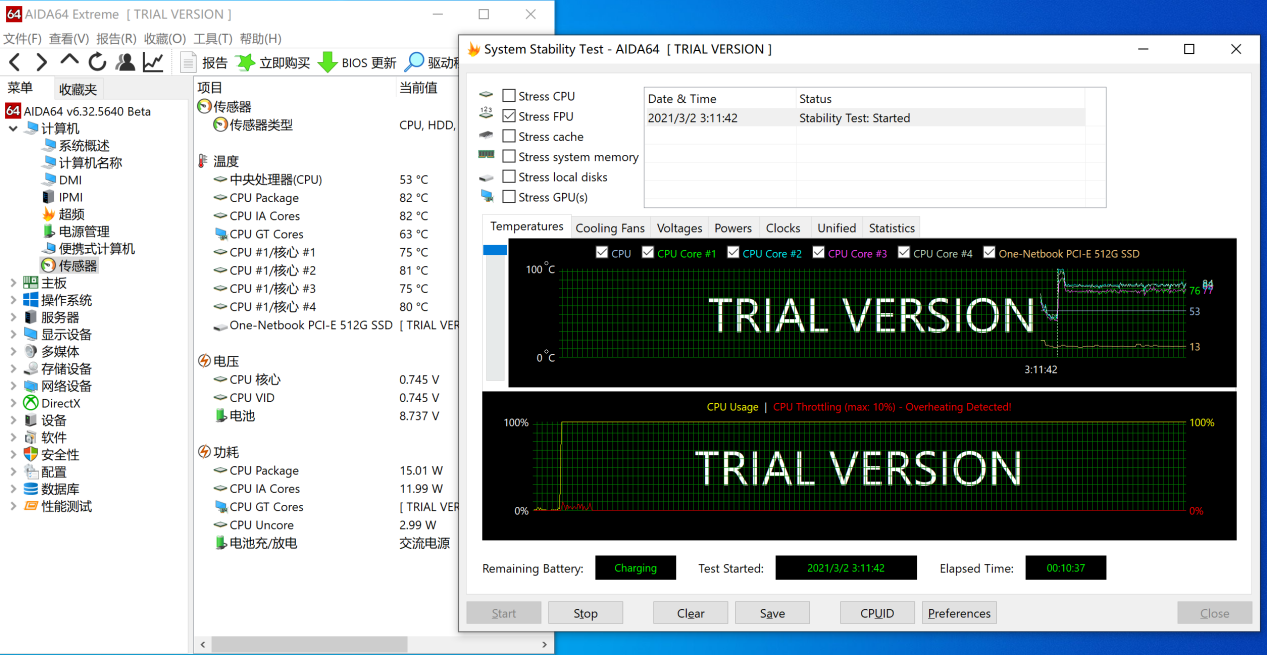
Task: Select 计算机名称 in the tree
Action: 82,163
